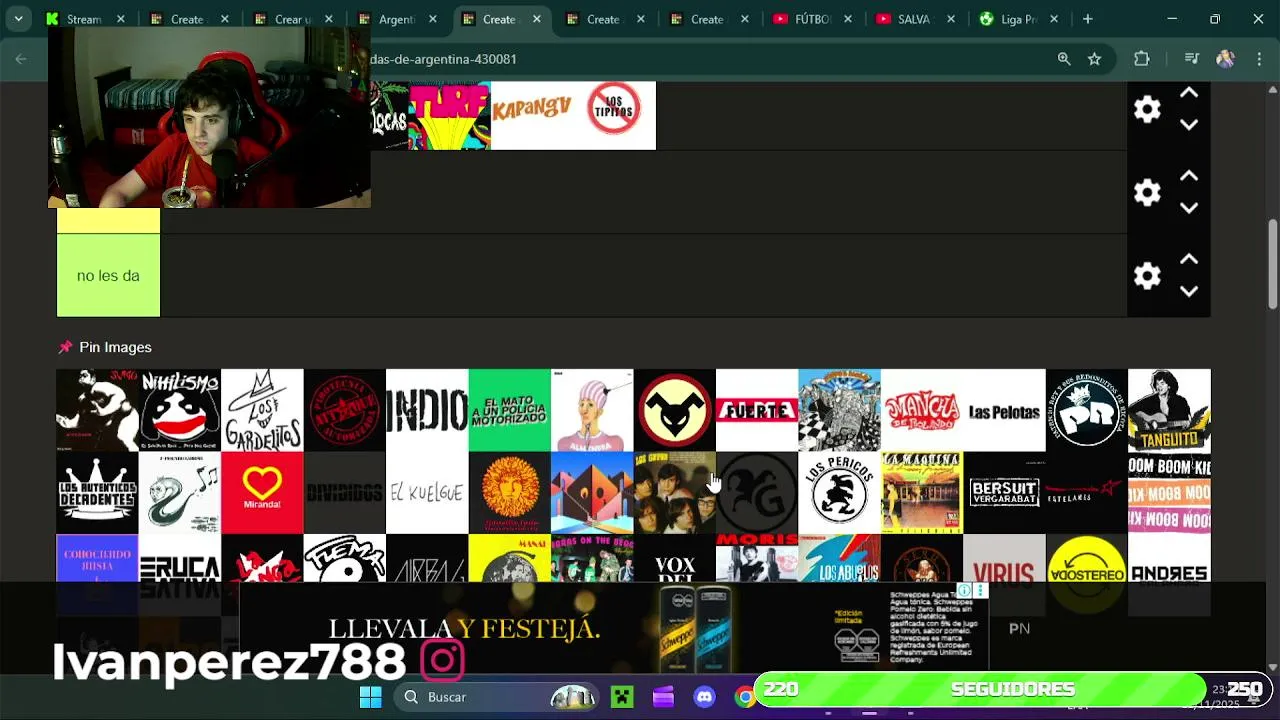This screenshot has height=720, width=1280.
Task: Move the yellow tier row up
Action: pos(1189,176)
